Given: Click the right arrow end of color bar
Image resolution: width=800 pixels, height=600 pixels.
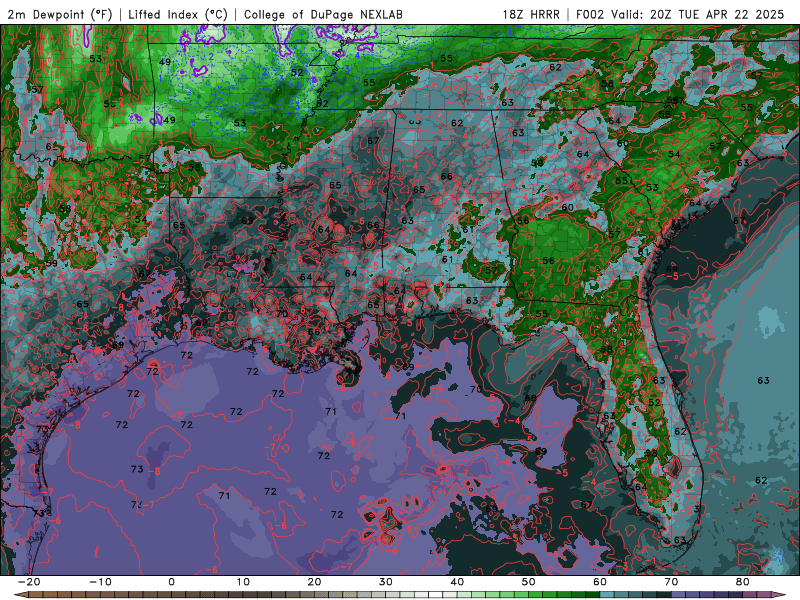Looking at the screenshot, I should click(780, 595).
